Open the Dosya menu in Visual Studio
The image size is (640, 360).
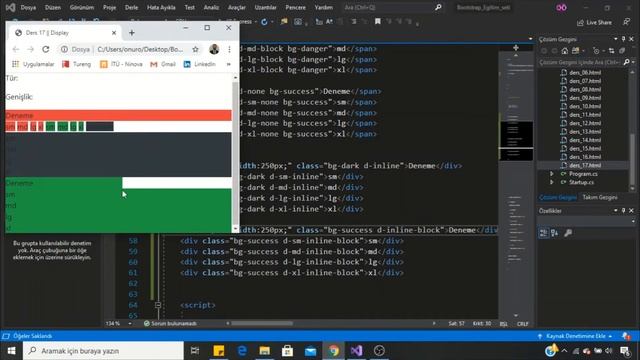coord(28,7)
